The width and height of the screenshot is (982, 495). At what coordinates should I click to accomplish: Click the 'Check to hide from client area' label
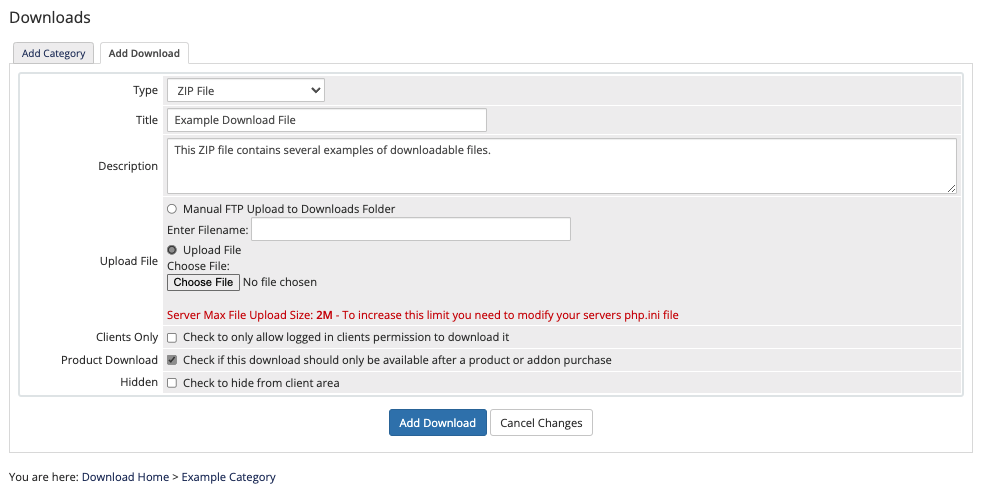261,383
